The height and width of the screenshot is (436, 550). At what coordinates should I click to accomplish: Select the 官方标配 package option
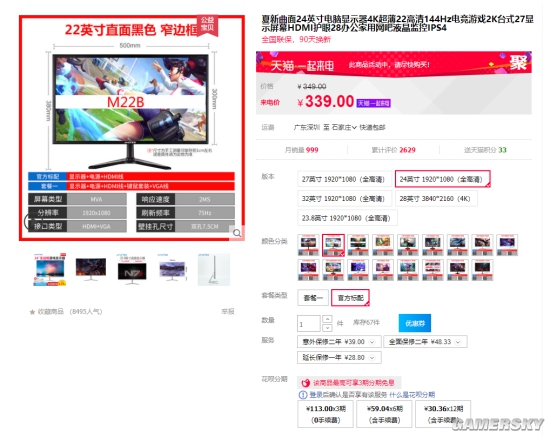coord(350,298)
